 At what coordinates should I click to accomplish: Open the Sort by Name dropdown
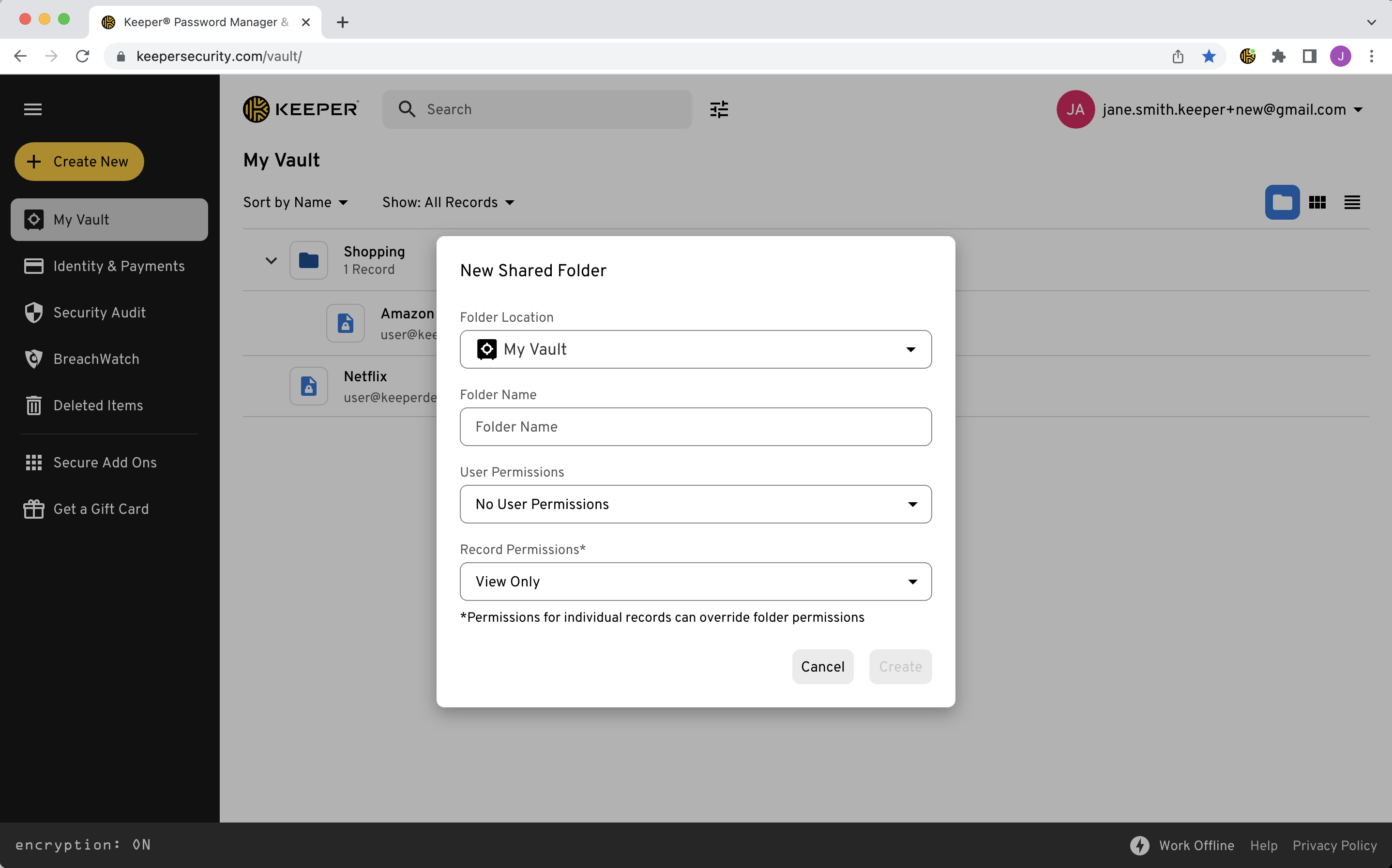coord(295,202)
